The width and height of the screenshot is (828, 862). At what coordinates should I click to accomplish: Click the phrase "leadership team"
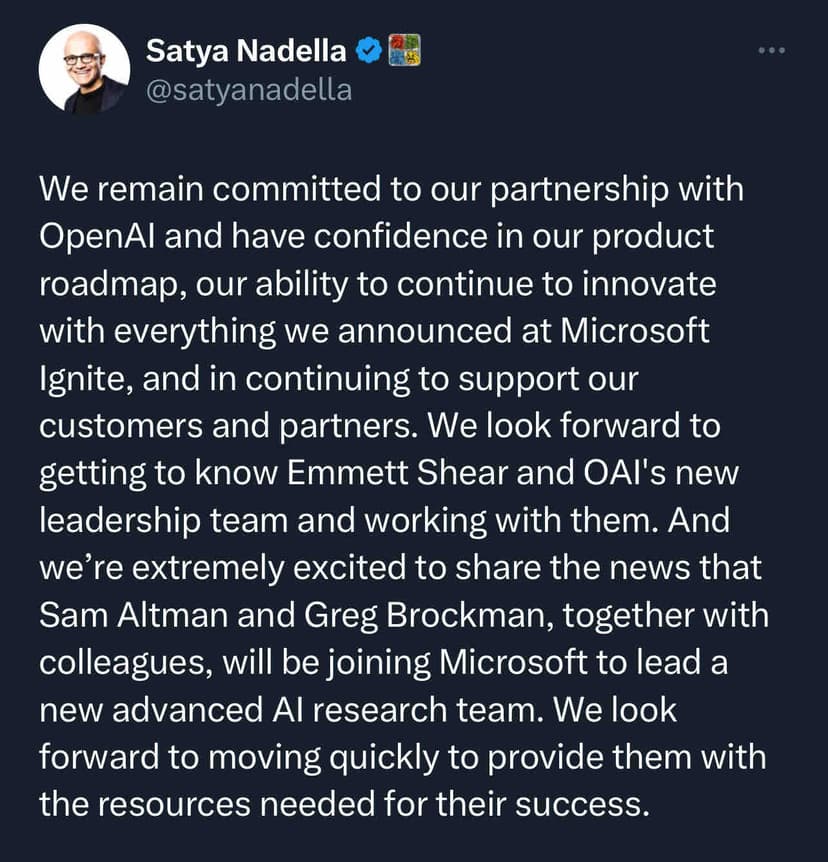154,520
